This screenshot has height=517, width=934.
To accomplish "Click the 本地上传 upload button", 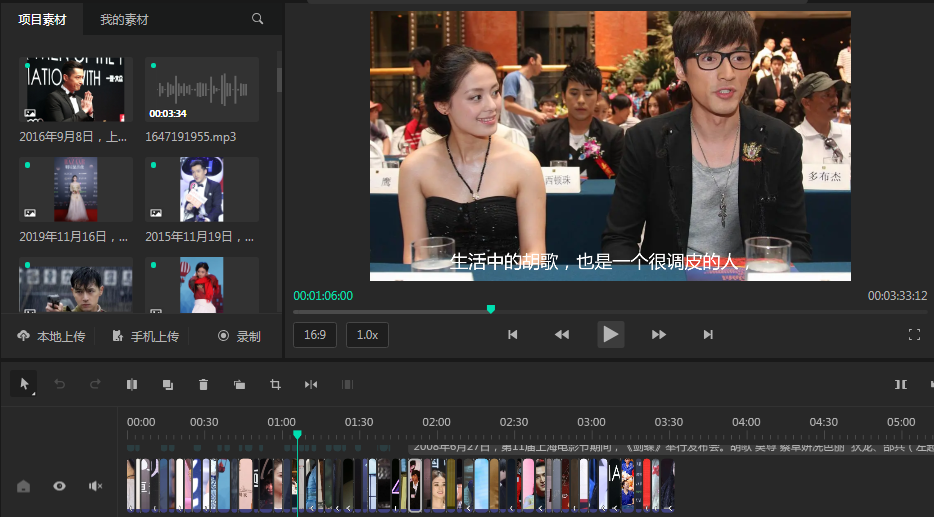I will [x=51, y=337].
